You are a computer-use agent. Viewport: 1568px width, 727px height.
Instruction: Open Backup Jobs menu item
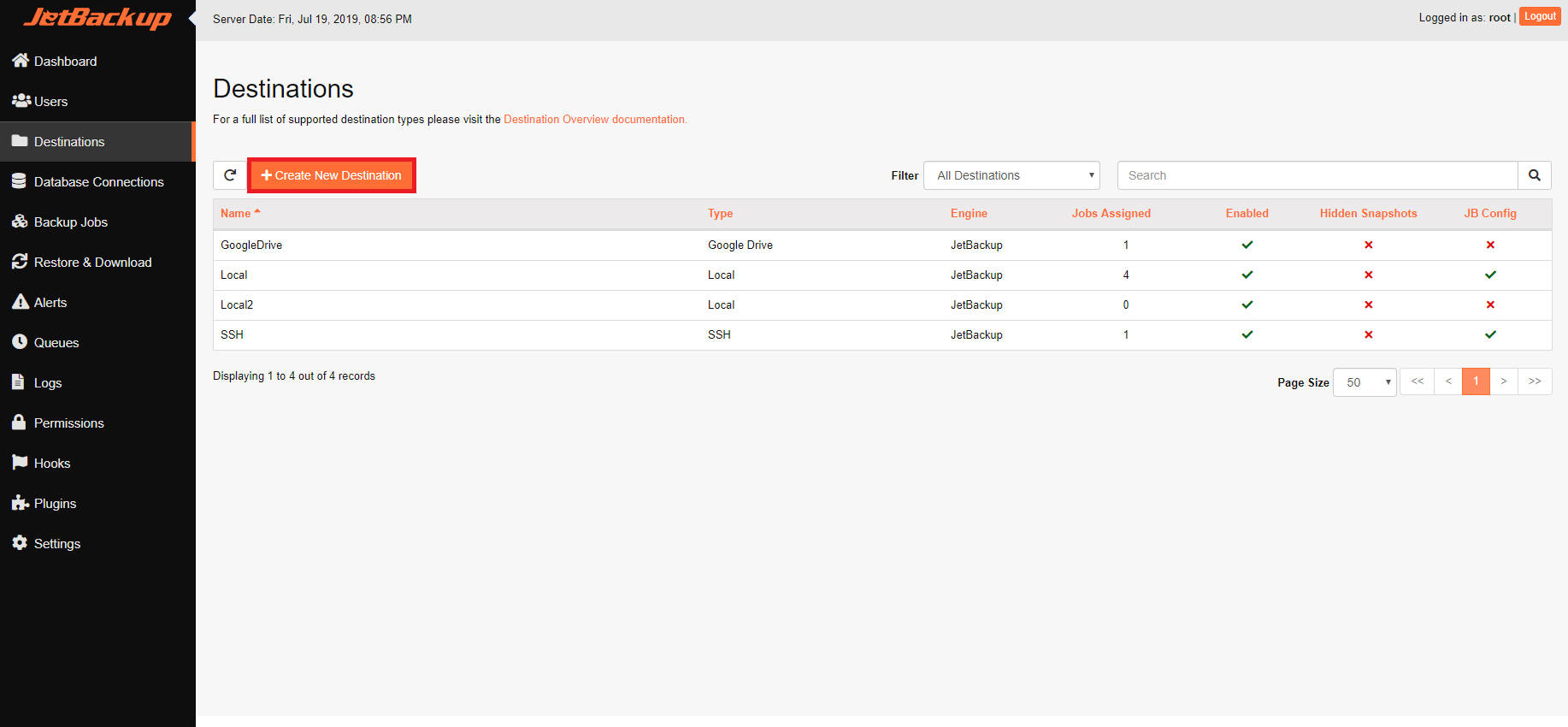(x=97, y=222)
